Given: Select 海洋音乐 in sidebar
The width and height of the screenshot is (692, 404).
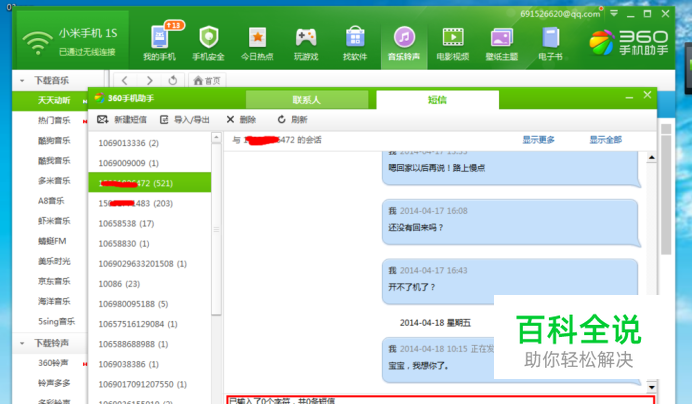Looking at the screenshot, I should pos(54,301).
